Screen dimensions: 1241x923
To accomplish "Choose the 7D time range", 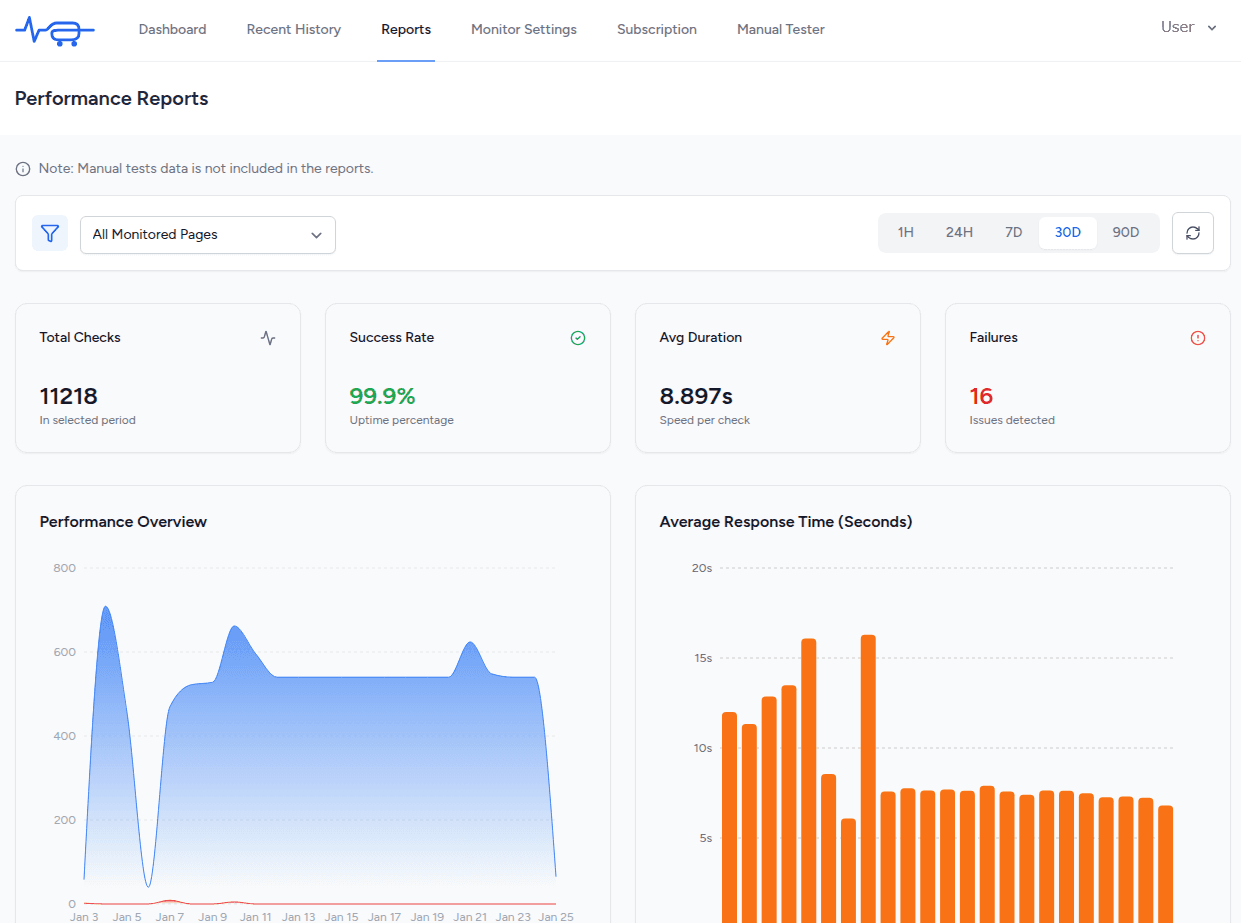I will [x=1013, y=233].
